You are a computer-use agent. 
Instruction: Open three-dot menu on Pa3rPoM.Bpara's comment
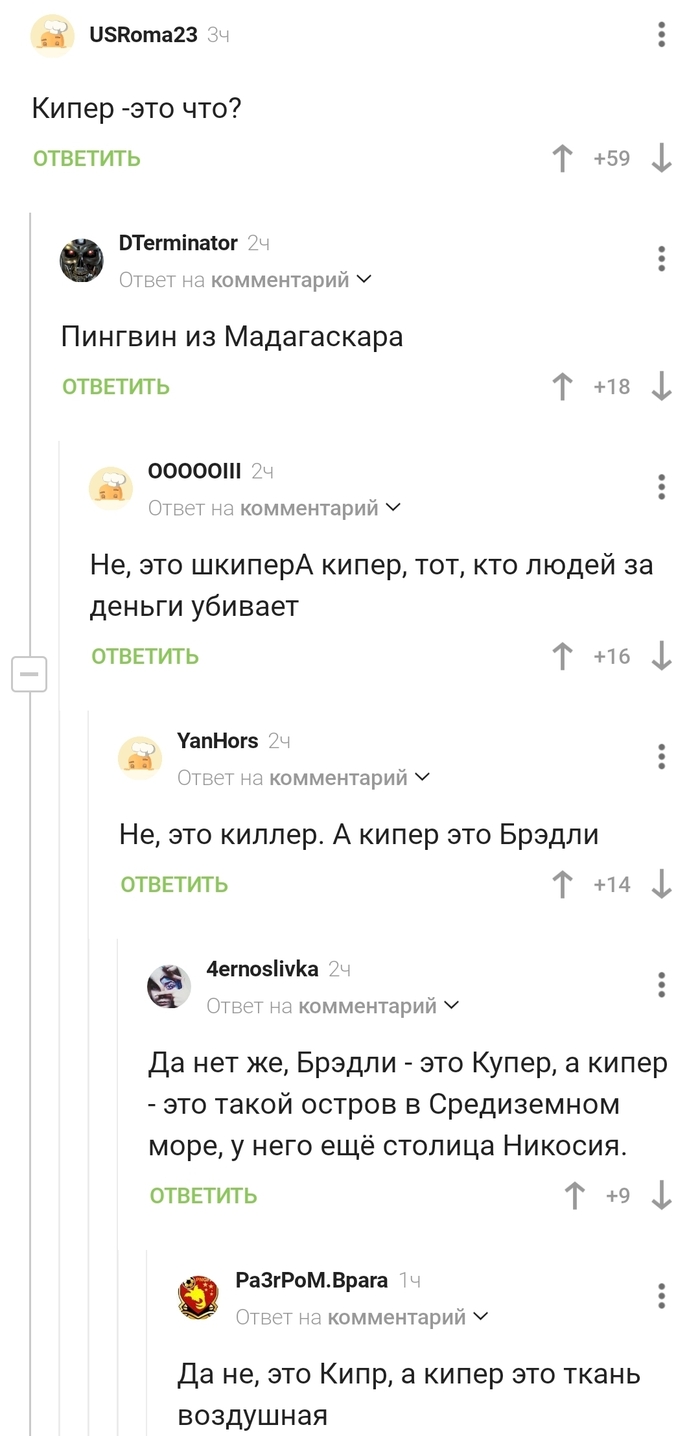pyautogui.click(x=661, y=1295)
